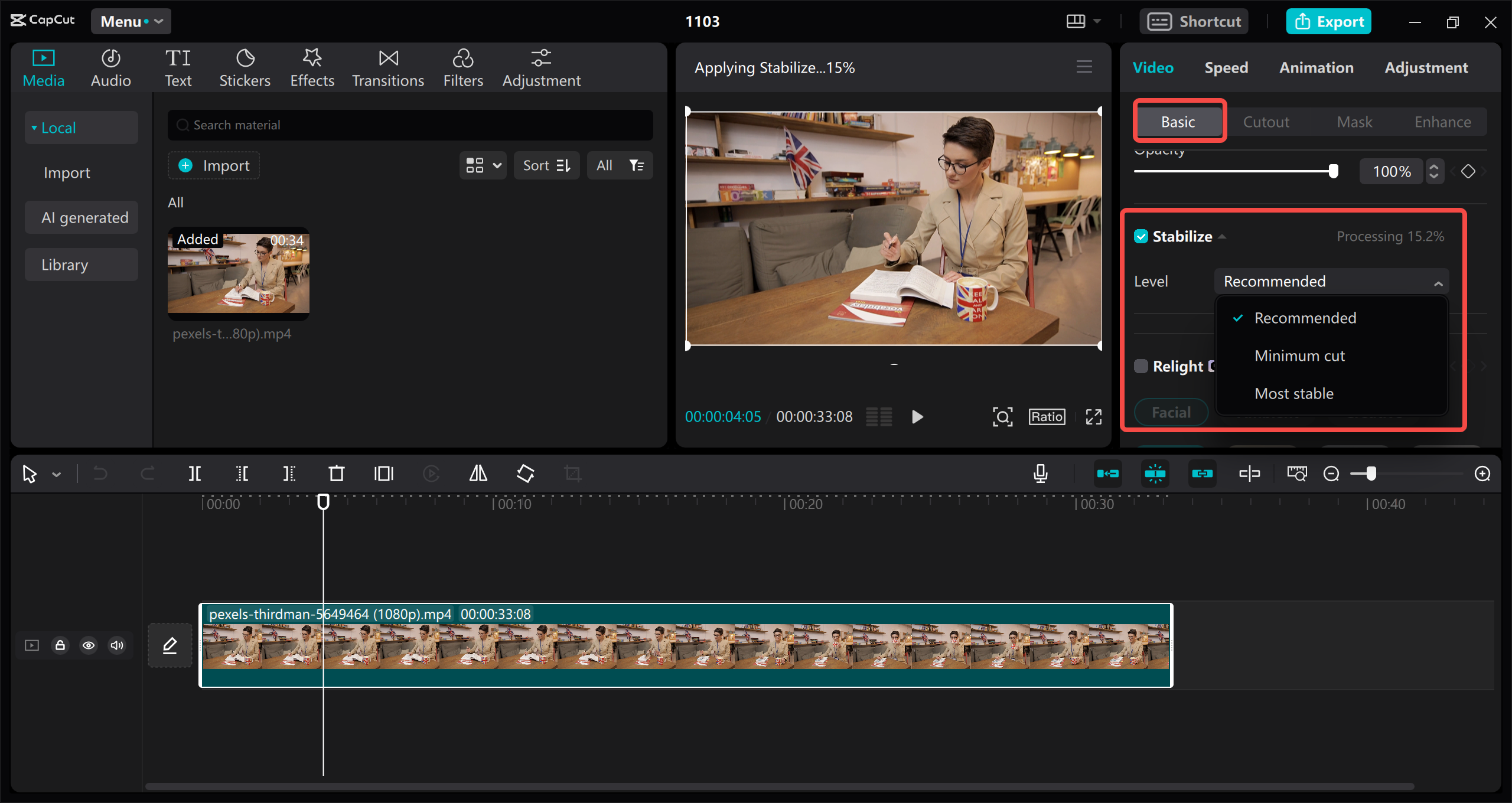Image resolution: width=1512 pixels, height=803 pixels.
Task: Enable the Relight checkbox
Action: (1141, 366)
